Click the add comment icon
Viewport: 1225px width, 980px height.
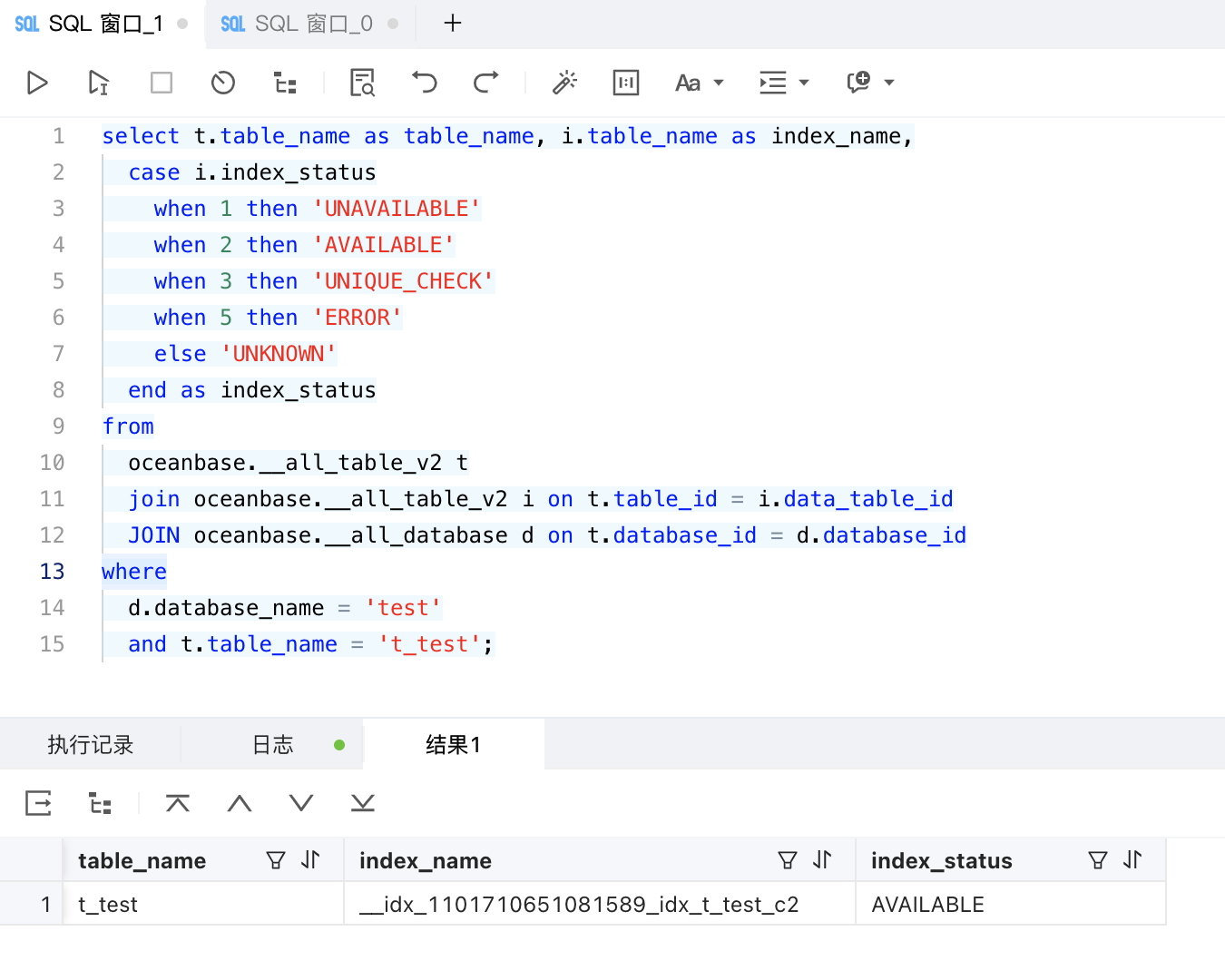click(858, 83)
